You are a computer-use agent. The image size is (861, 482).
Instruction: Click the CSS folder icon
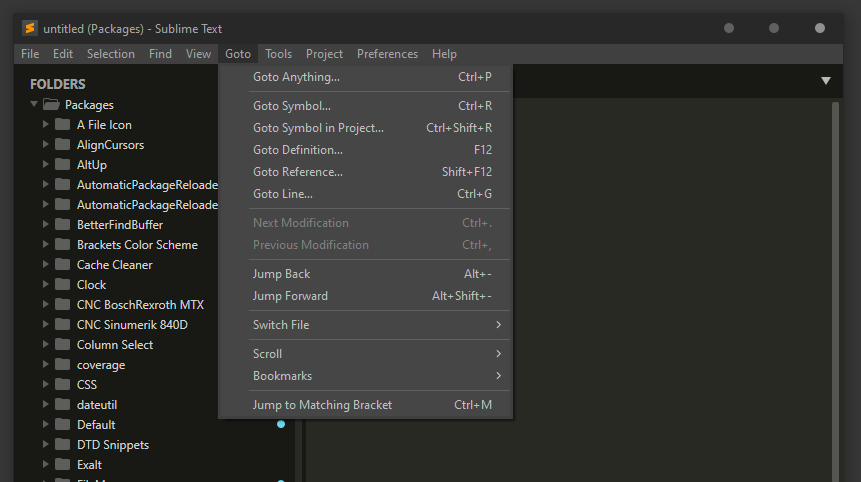tap(63, 384)
